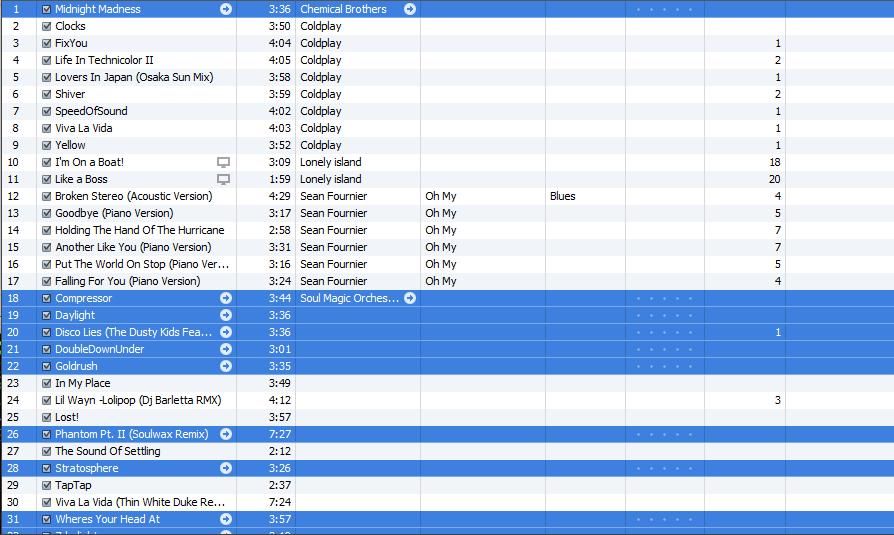Viewport: 894px width, 535px height.
Task: Toggle the I'm On a Boat! checkbox
Action: [x=47, y=163]
